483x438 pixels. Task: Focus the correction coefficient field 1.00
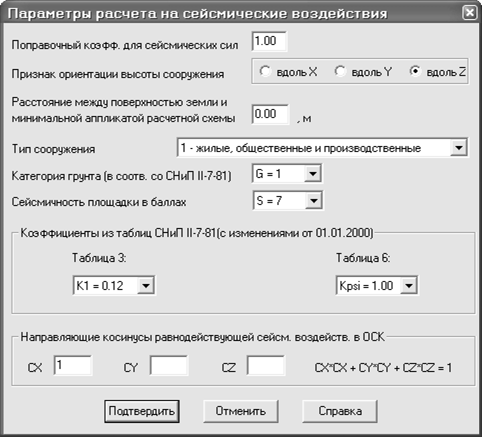[269, 41]
